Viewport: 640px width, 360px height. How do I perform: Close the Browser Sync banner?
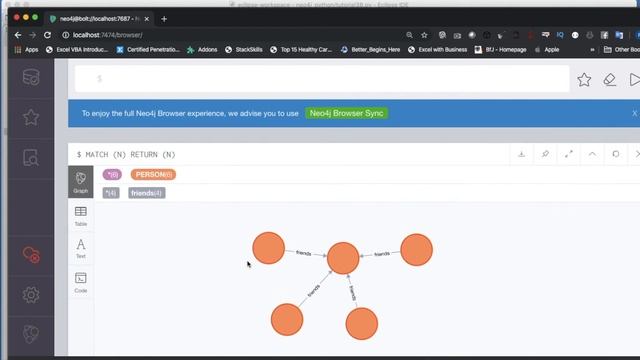(635, 113)
